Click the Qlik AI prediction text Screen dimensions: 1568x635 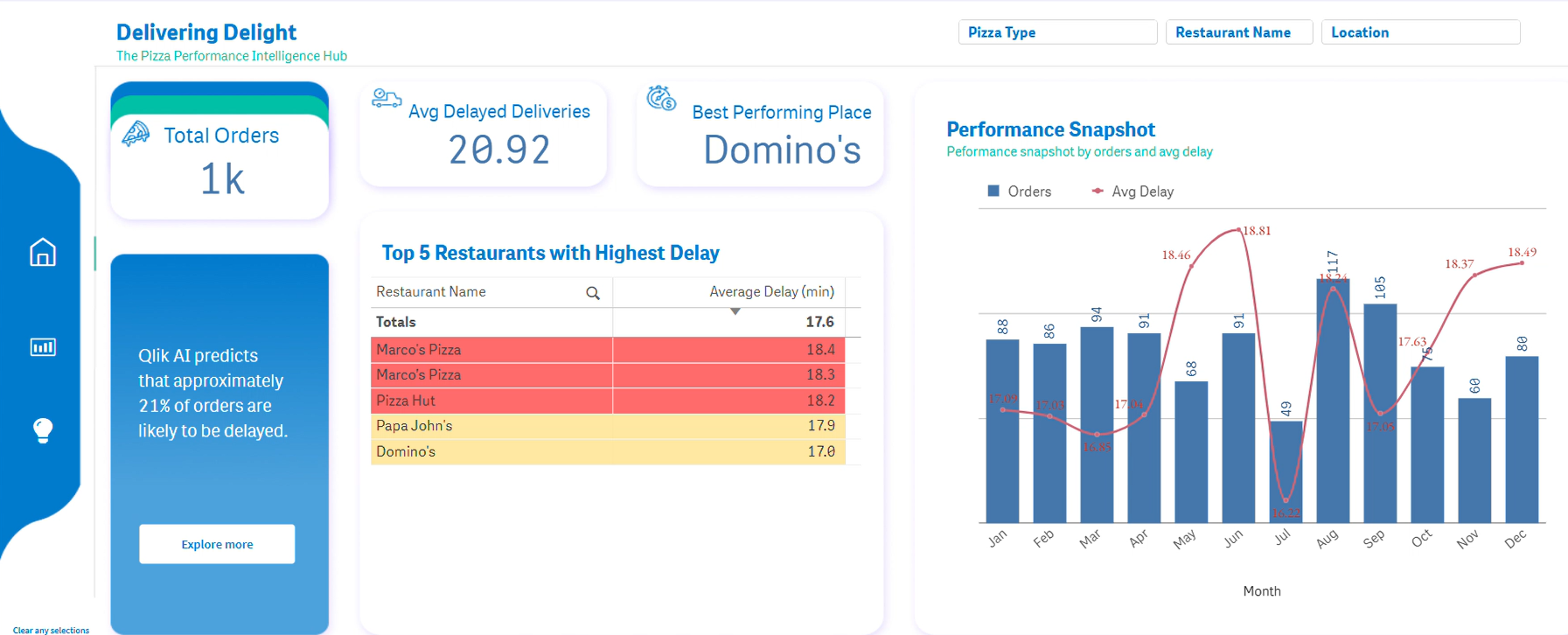(x=213, y=393)
